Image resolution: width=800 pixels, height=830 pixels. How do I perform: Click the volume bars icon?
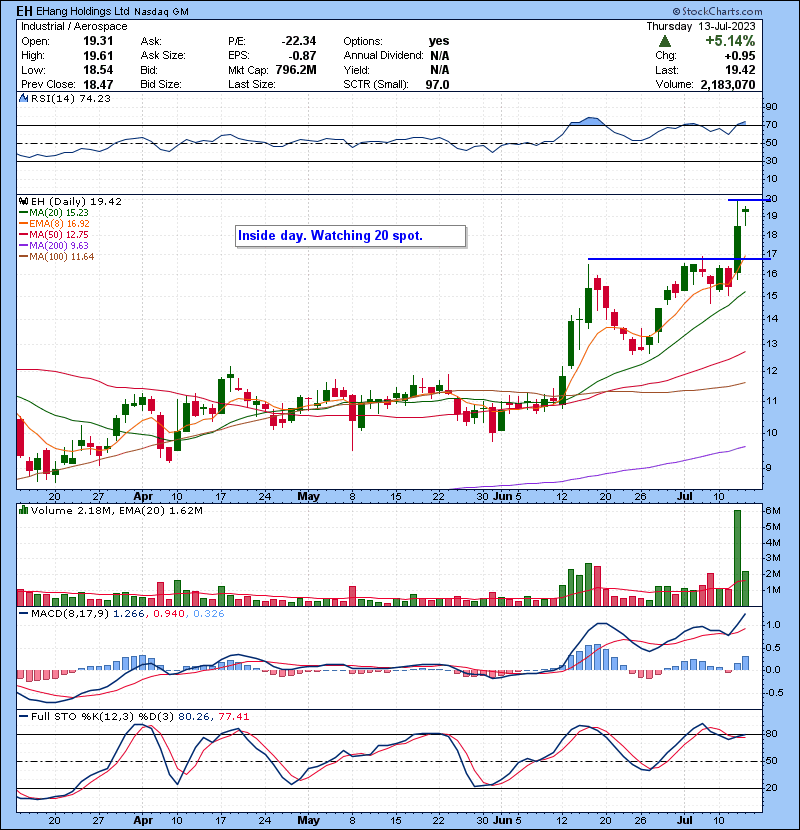[23, 510]
